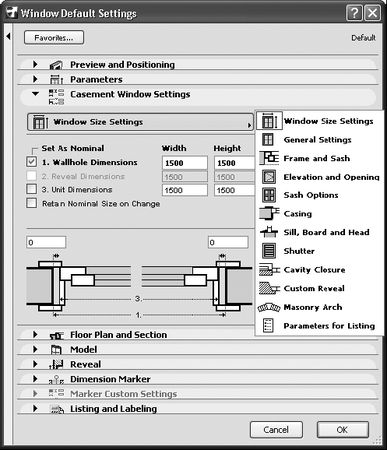This screenshot has width=387, height=450.
Task: Uncheck Wallhole Dimensions nominal checkbox
Action: tap(32, 162)
